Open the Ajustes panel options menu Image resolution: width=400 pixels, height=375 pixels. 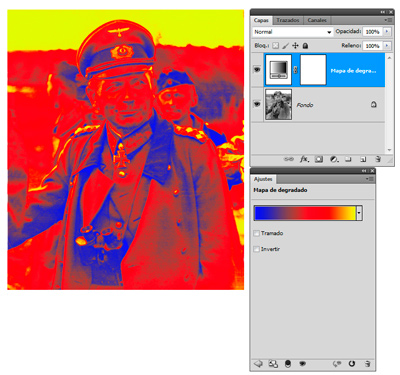tap(369, 179)
